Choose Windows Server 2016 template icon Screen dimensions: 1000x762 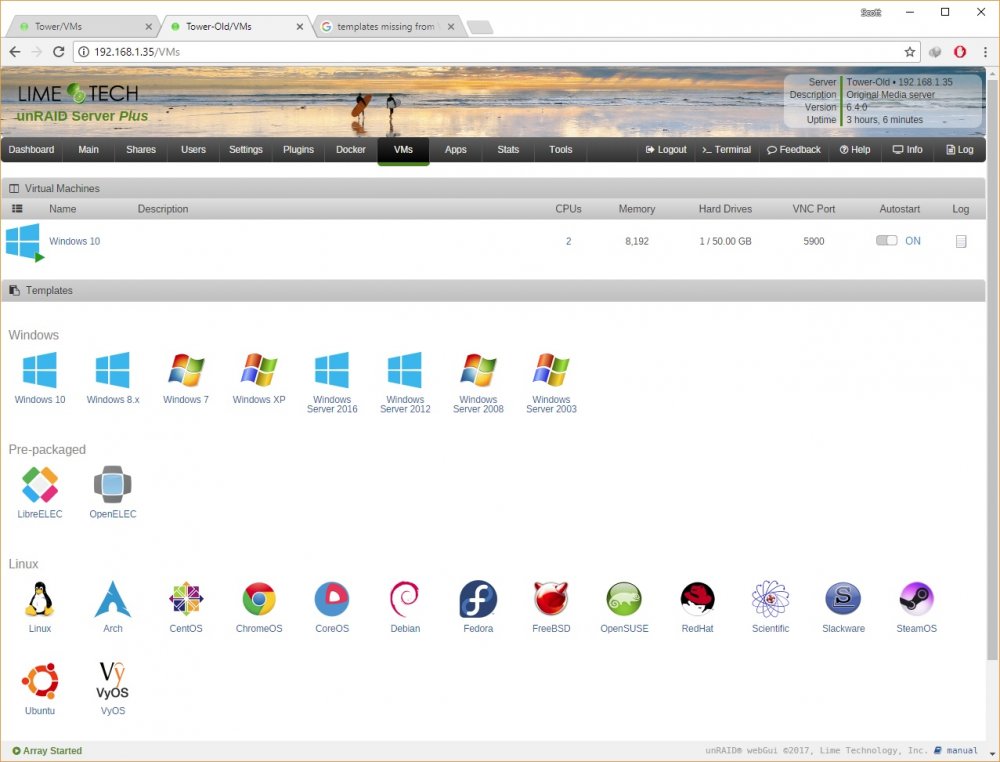(332, 370)
